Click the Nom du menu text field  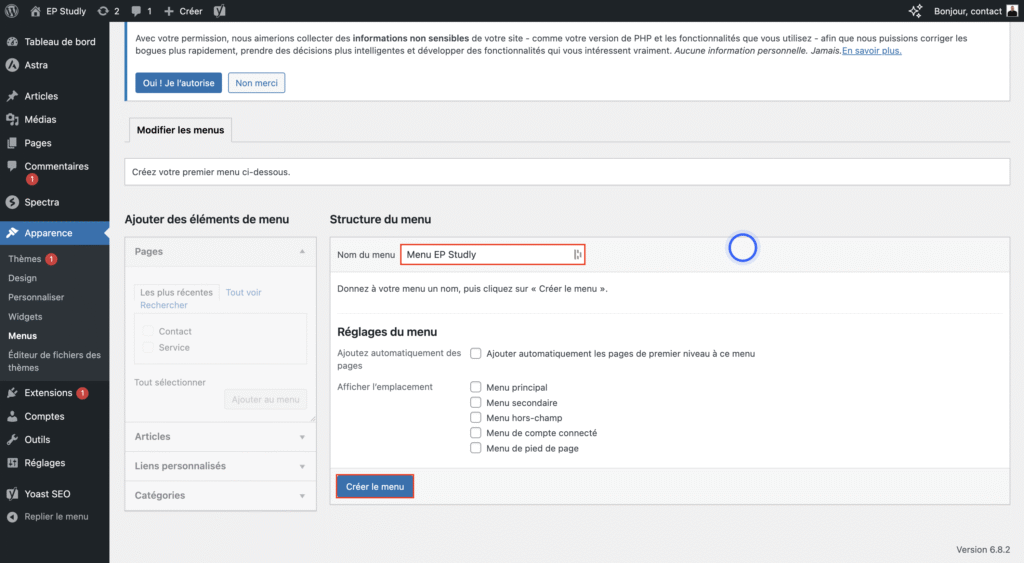pos(487,255)
